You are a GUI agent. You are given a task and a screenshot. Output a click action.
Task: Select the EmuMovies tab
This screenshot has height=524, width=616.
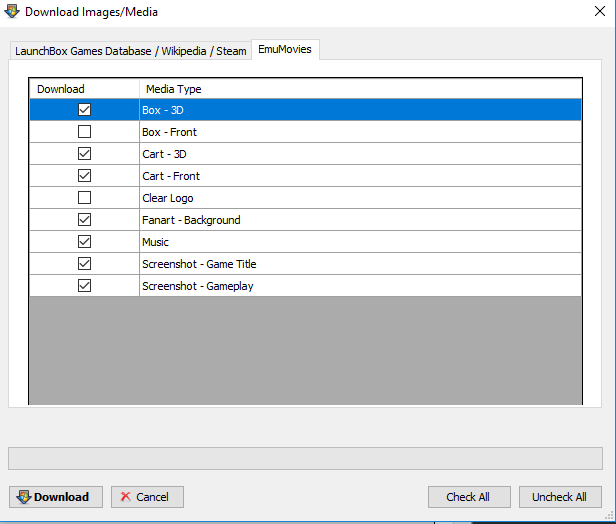coord(285,49)
